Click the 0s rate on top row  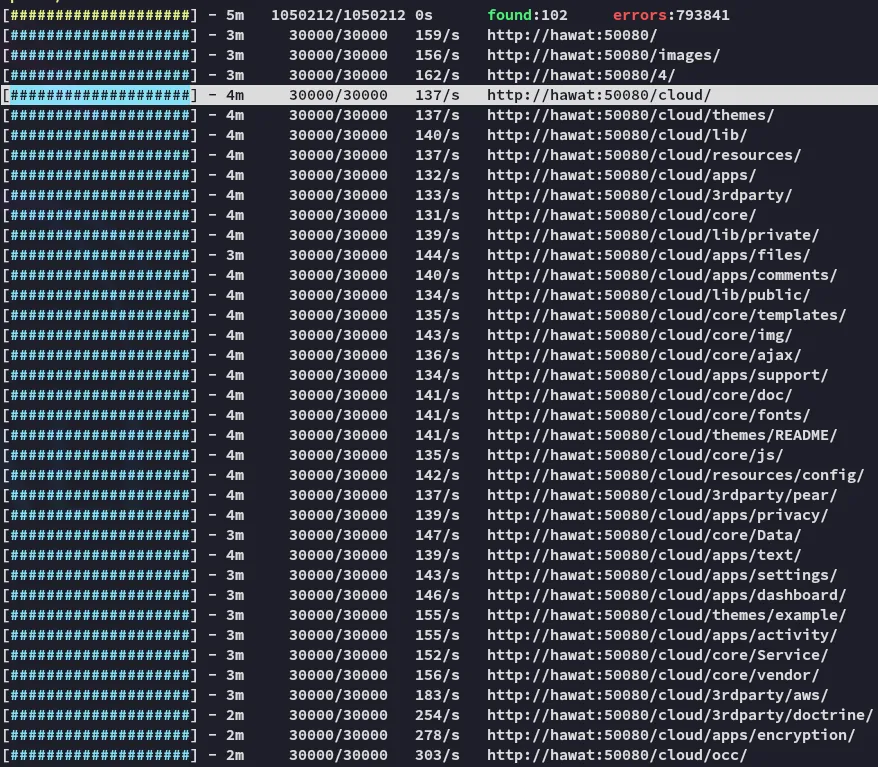click(424, 15)
